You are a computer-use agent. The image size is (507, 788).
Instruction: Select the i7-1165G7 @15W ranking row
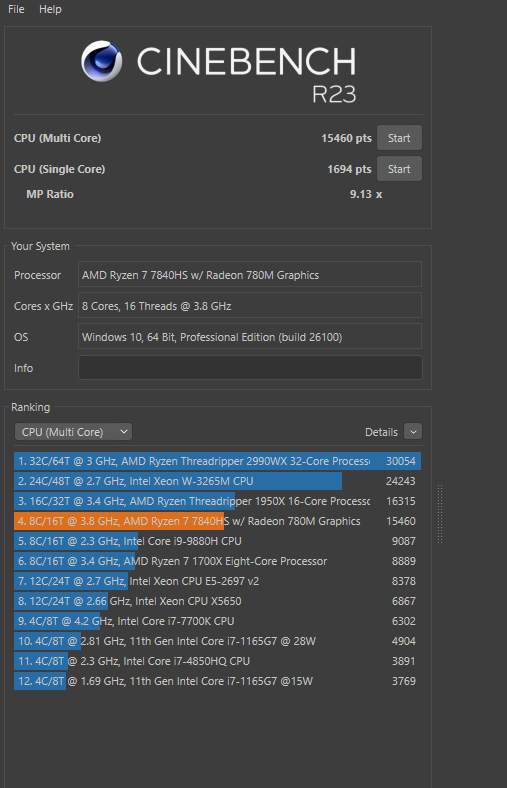tap(217, 681)
